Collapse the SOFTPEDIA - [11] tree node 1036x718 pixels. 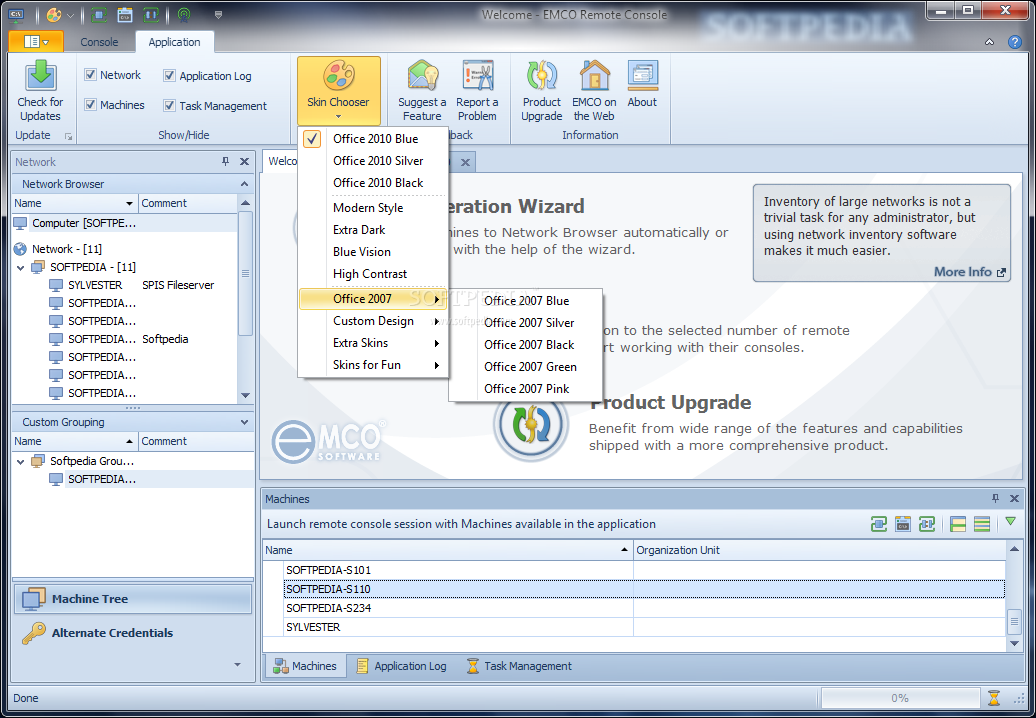tap(20, 268)
